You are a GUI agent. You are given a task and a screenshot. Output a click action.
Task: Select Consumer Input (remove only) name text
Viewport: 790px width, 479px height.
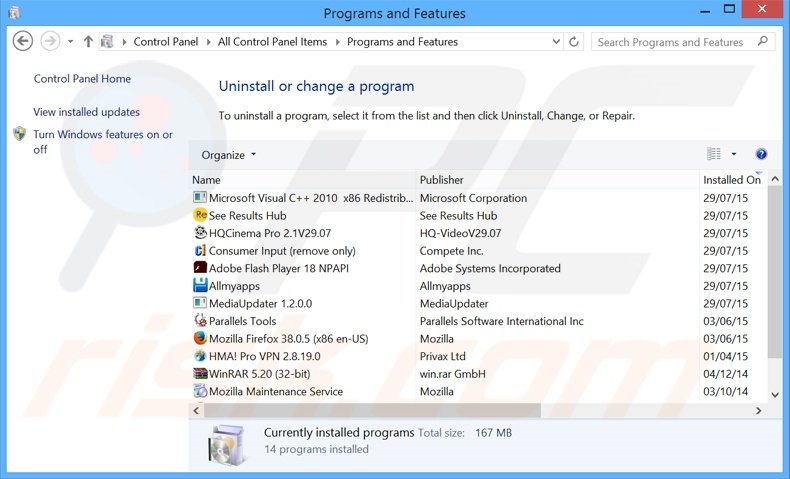coord(282,251)
